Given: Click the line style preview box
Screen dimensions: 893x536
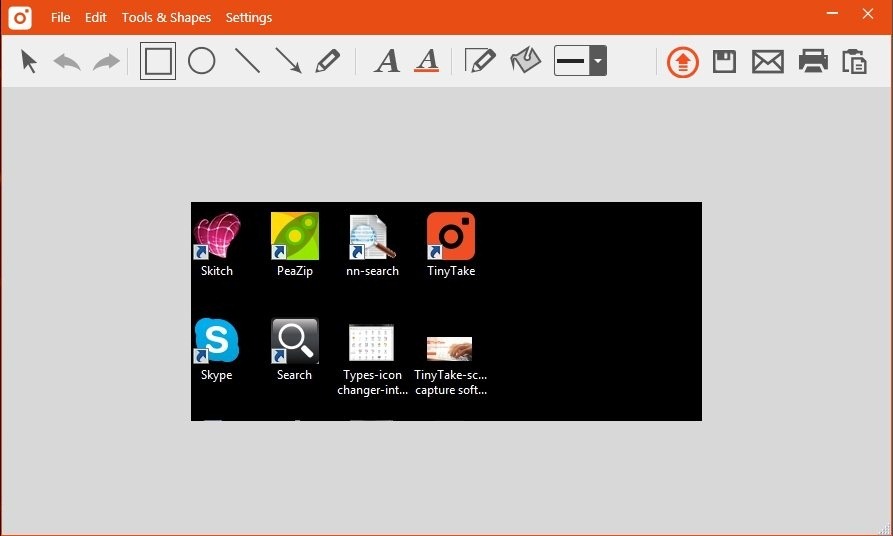Looking at the screenshot, I should (571, 60).
